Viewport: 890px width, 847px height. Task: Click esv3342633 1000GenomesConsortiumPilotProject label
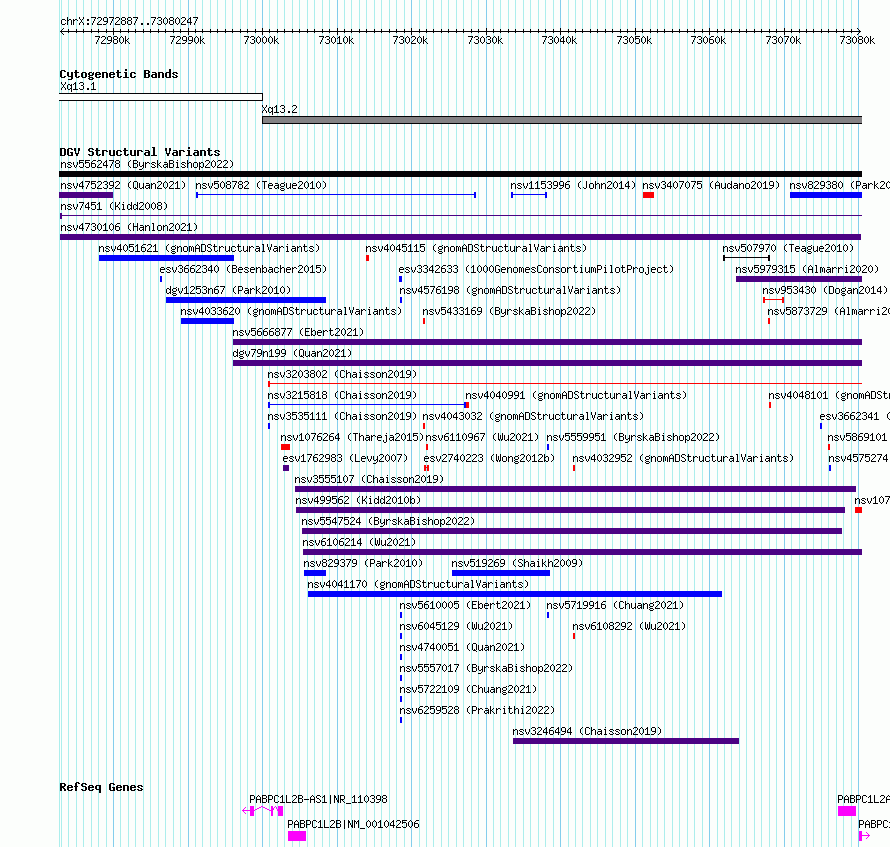tap(536, 270)
